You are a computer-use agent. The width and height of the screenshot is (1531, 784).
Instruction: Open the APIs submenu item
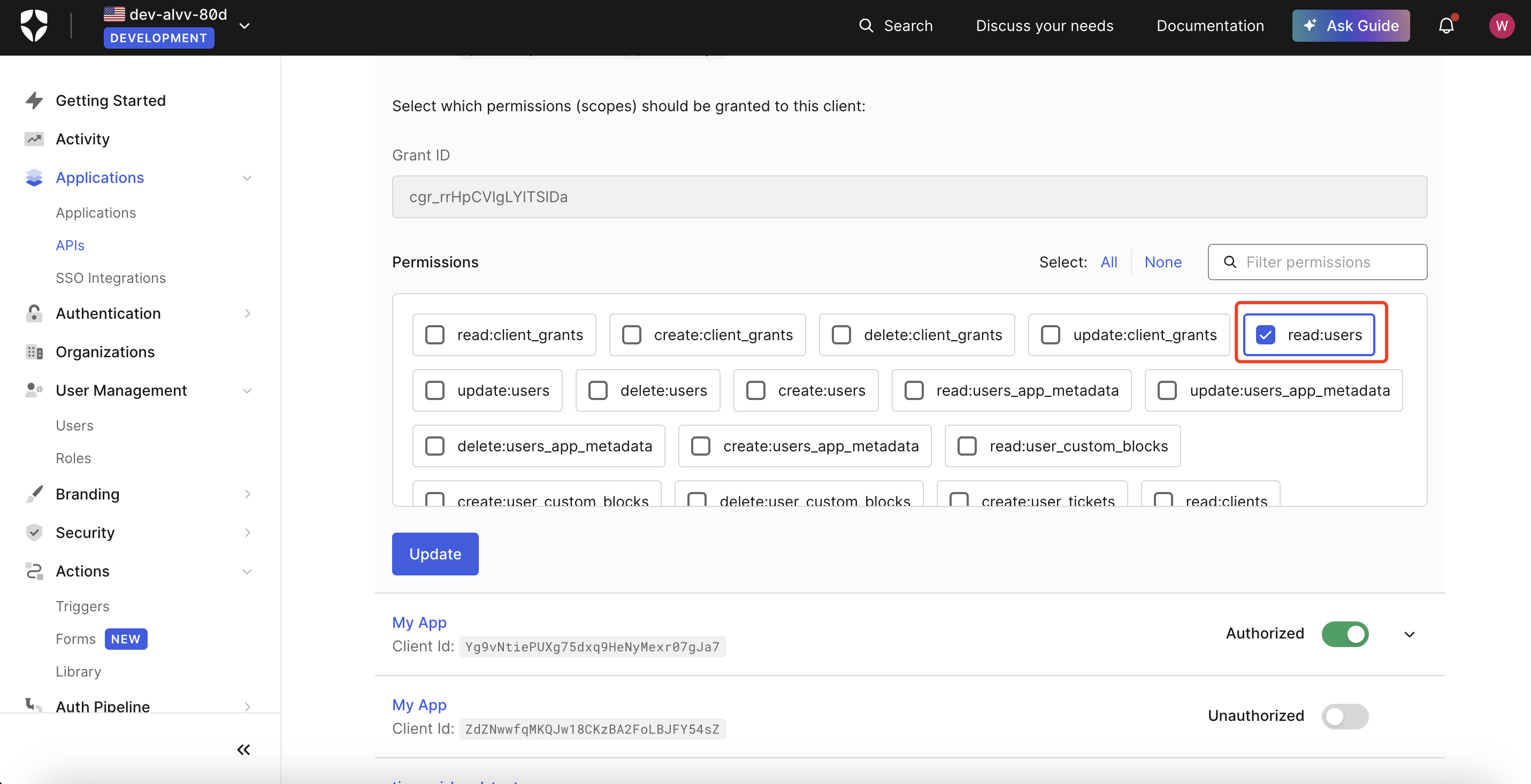pos(70,245)
